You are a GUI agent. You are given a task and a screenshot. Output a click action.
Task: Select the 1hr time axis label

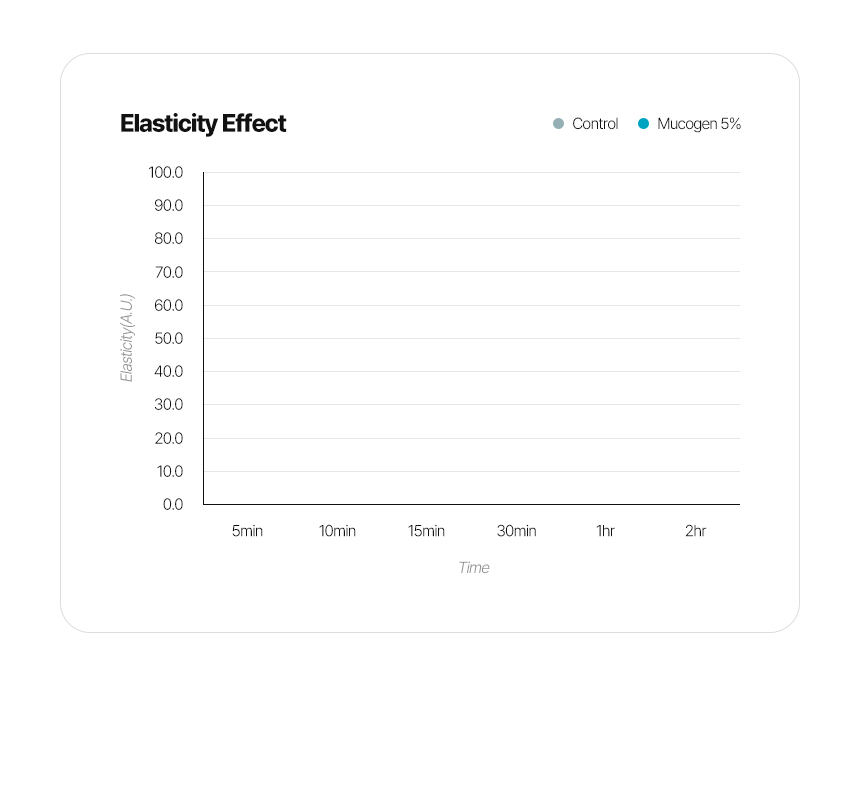[605, 531]
